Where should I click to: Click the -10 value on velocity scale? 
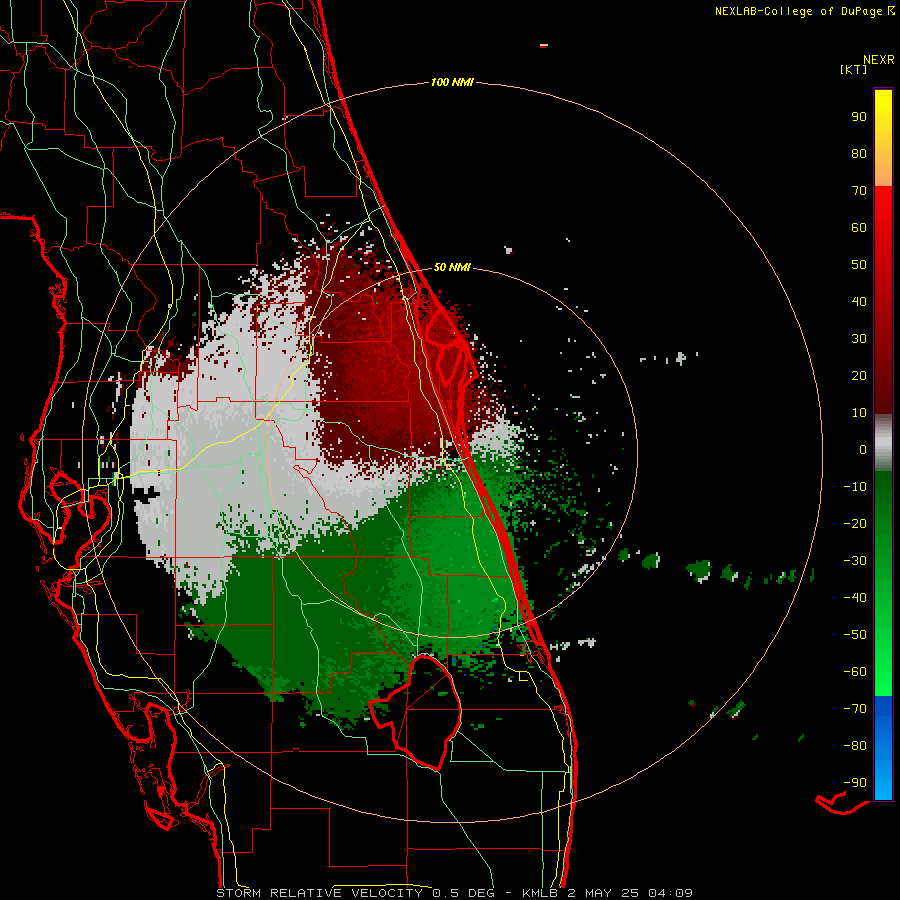(855, 487)
